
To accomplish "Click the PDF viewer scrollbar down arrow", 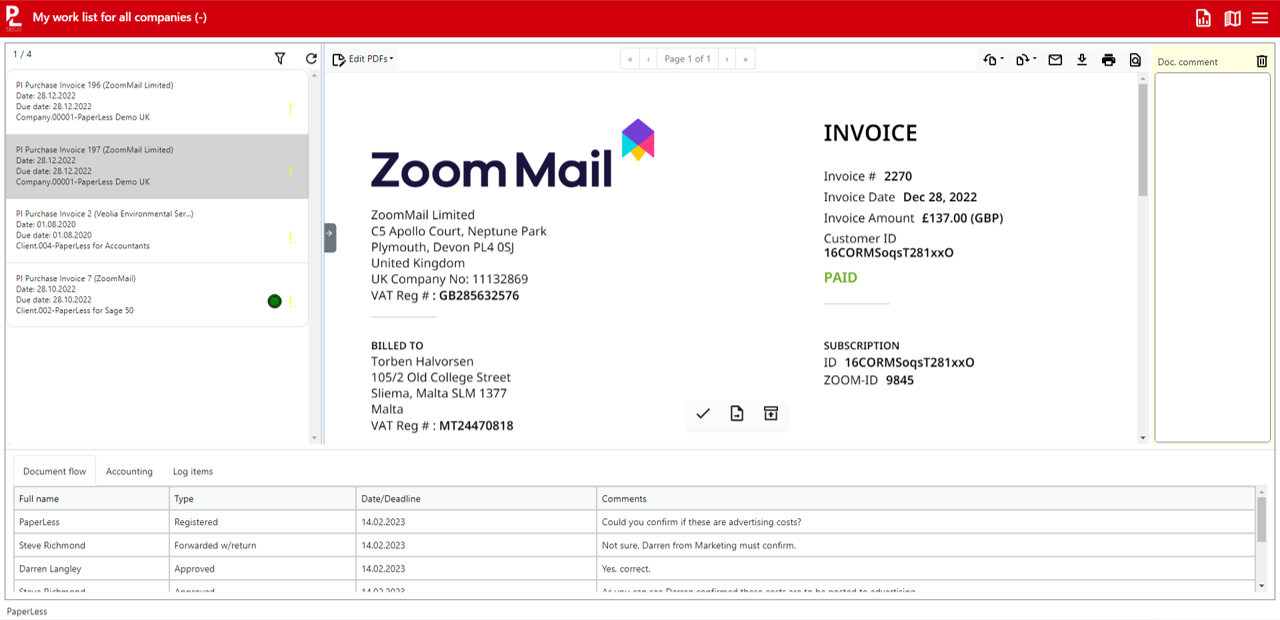I will 1143,437.
